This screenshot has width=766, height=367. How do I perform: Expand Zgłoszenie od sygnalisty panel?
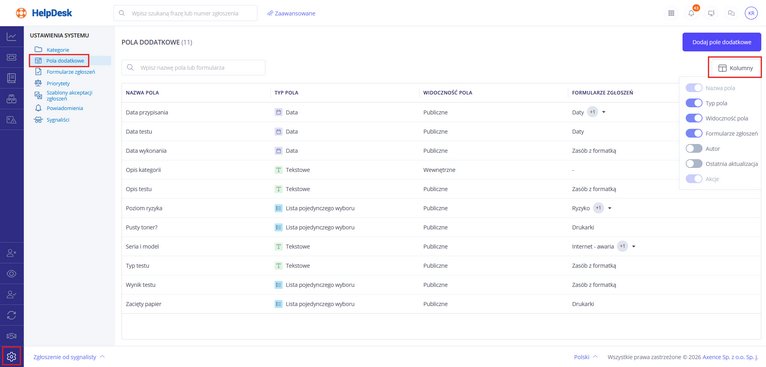[69, 357]
